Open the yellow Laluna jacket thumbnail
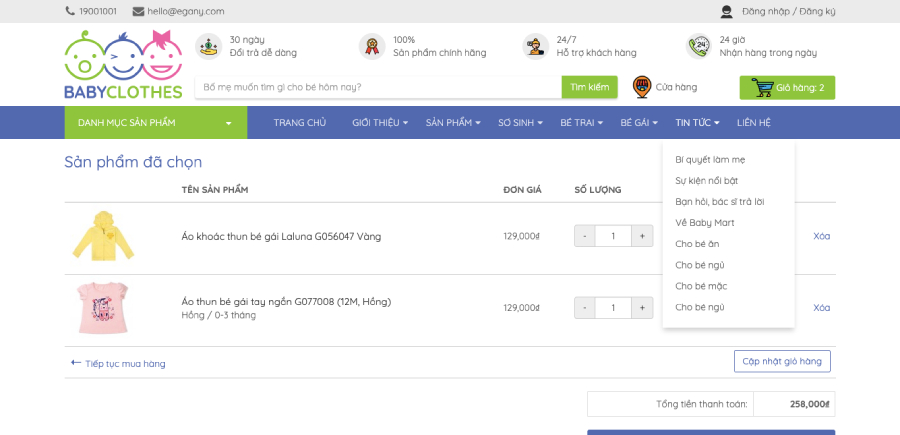 click(103, 236)
